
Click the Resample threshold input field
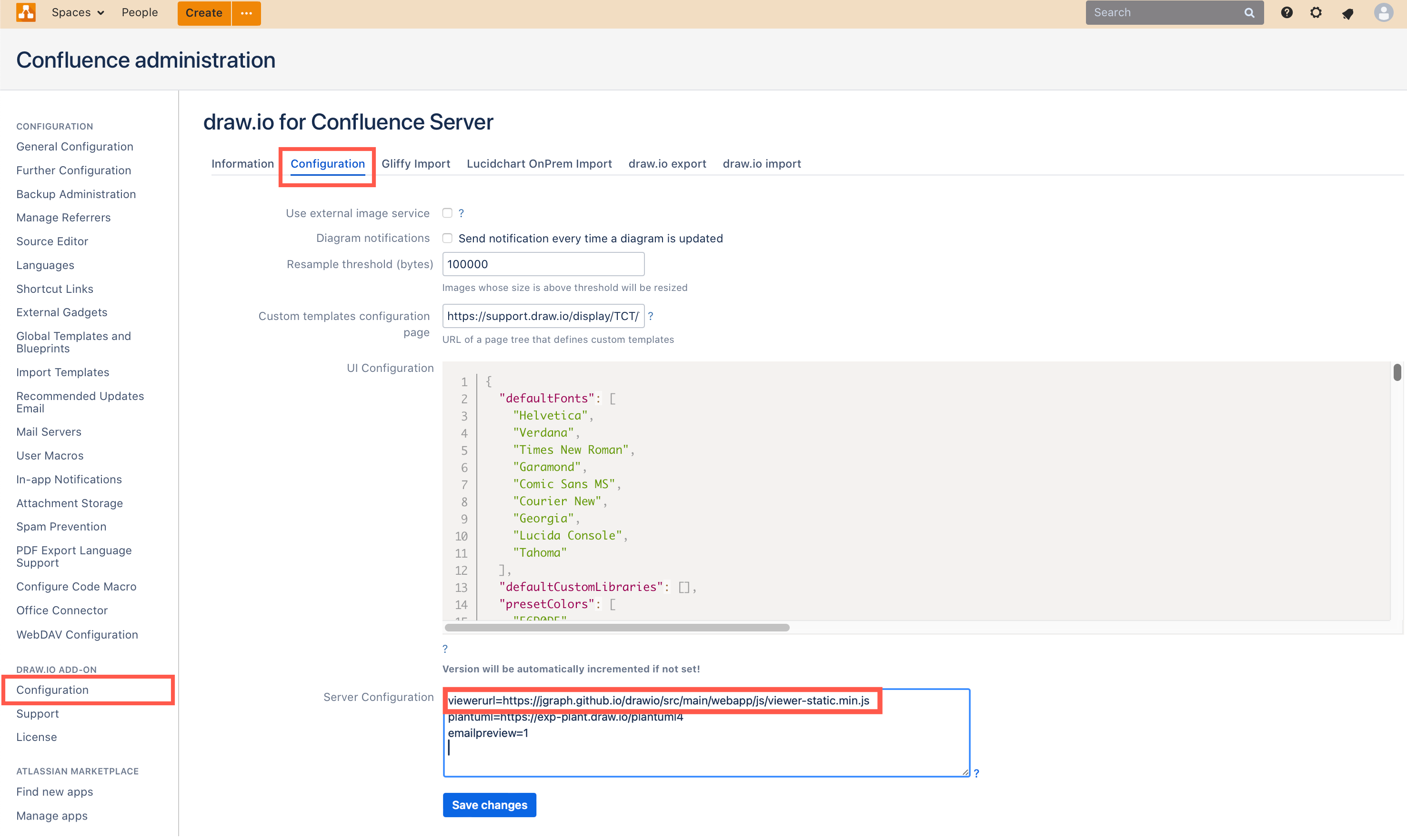click(543, 264)
